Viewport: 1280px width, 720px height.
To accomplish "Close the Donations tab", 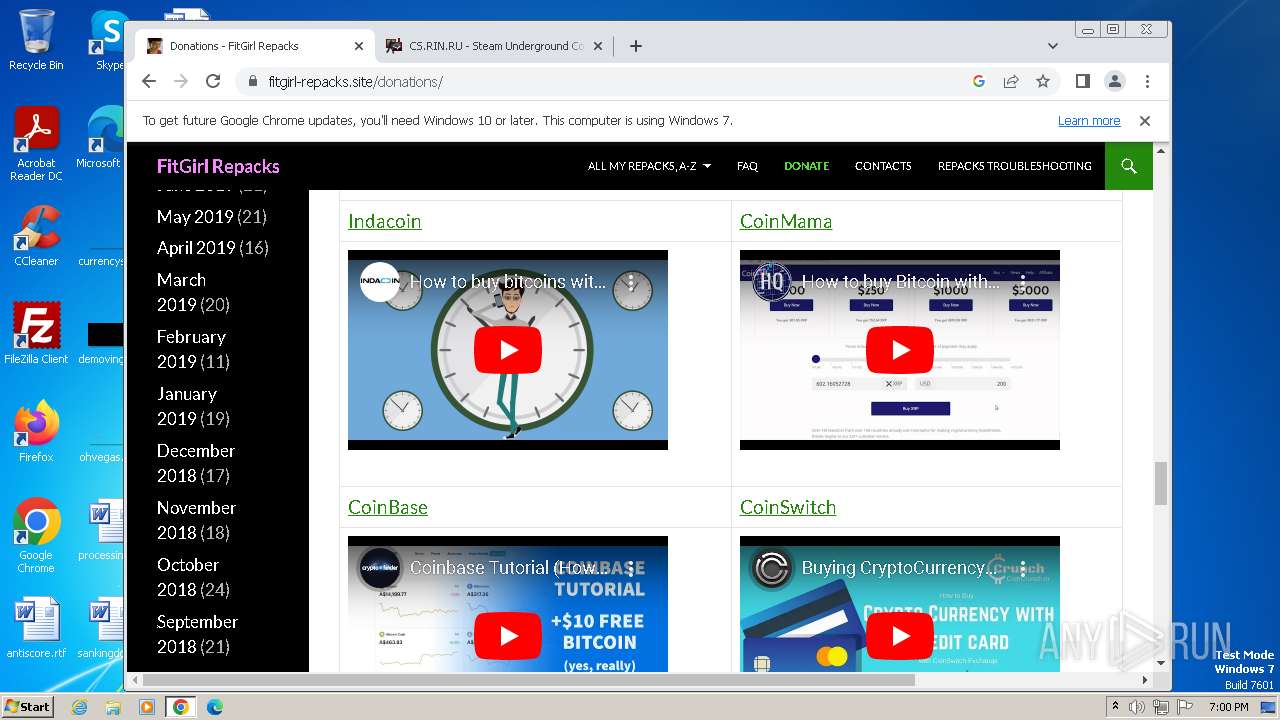I will (x=359, y=46).
